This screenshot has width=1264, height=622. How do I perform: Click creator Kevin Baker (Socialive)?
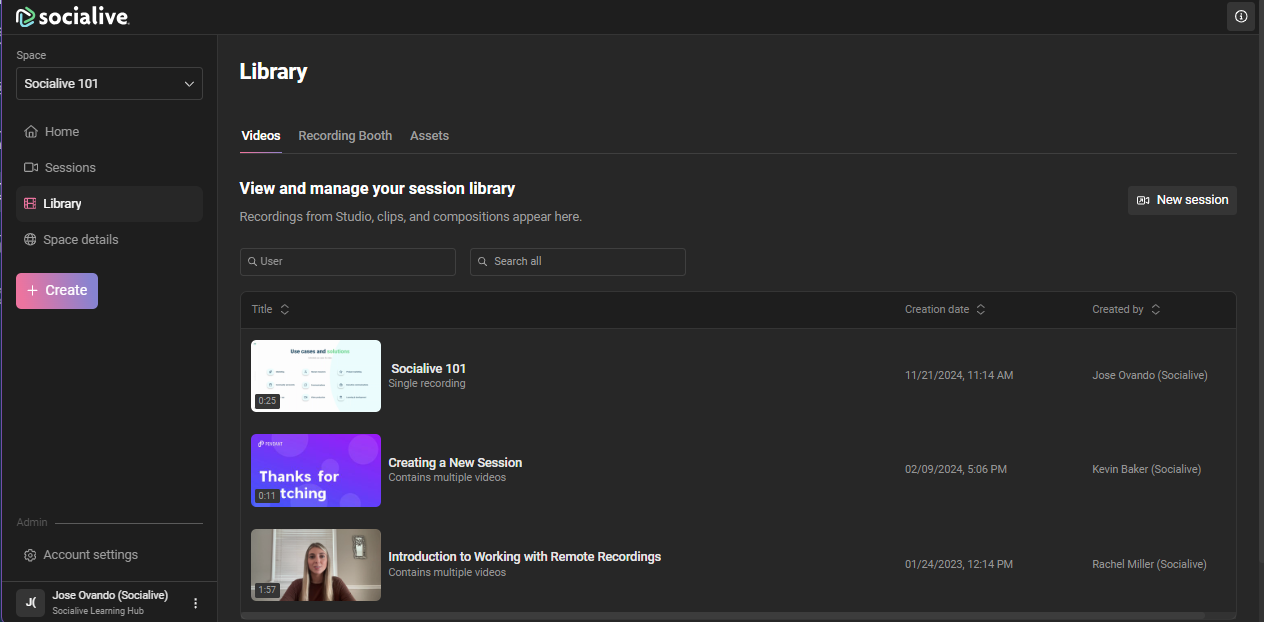(x=1147, y=470)
